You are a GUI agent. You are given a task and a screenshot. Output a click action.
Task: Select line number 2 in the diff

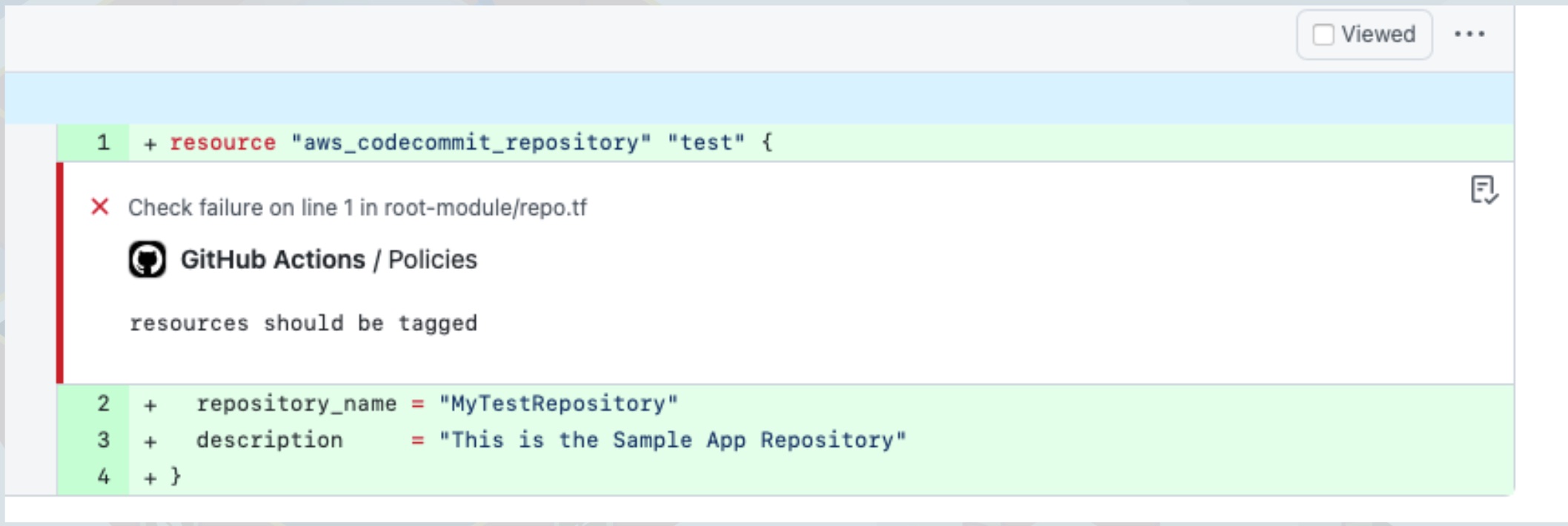click(x=103, y=404)
